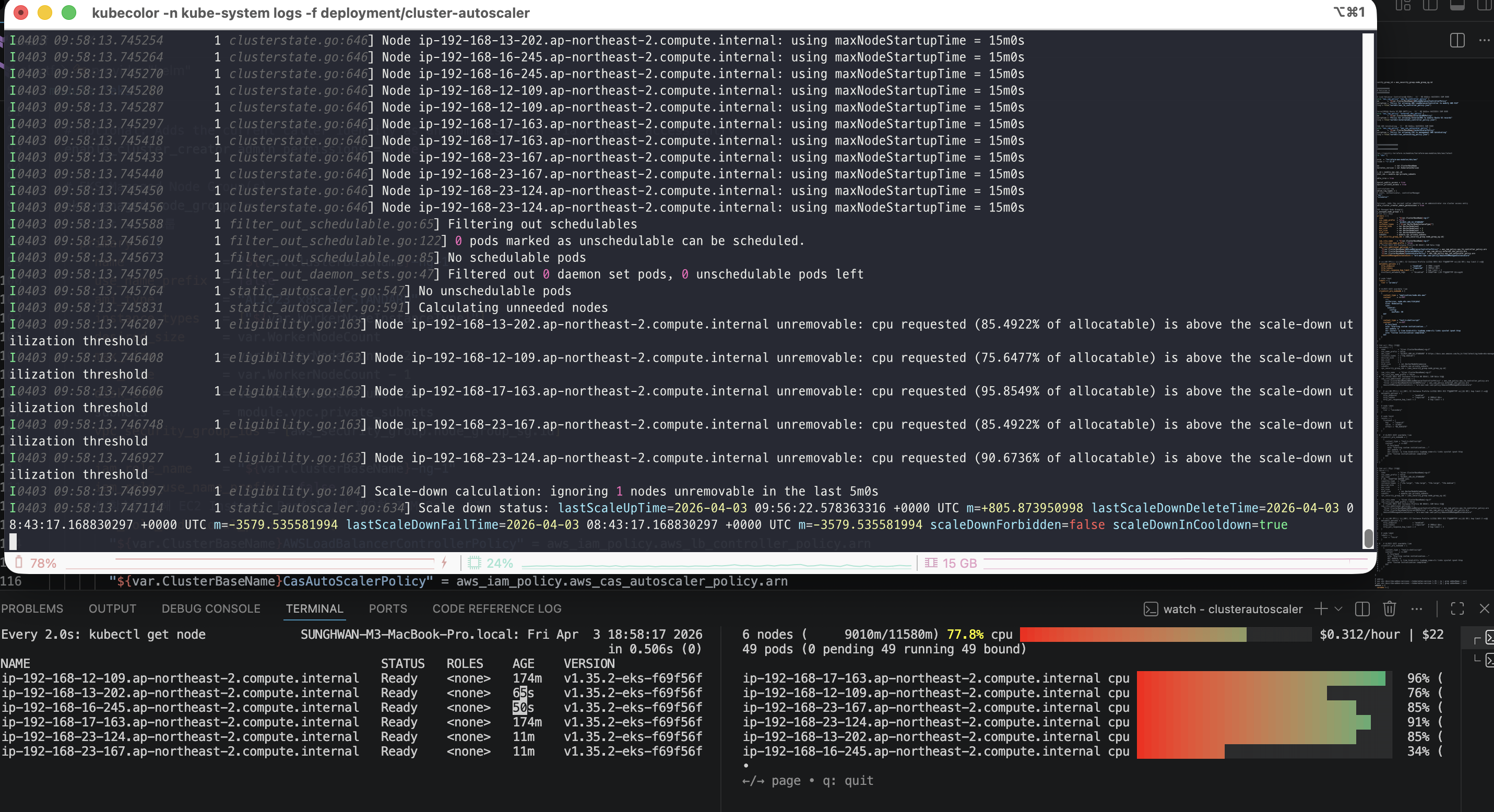The height and width of the screenshot is (812, 1494).
Task: Kill the terminal with the trash icon
Action: pos(1389,608)
